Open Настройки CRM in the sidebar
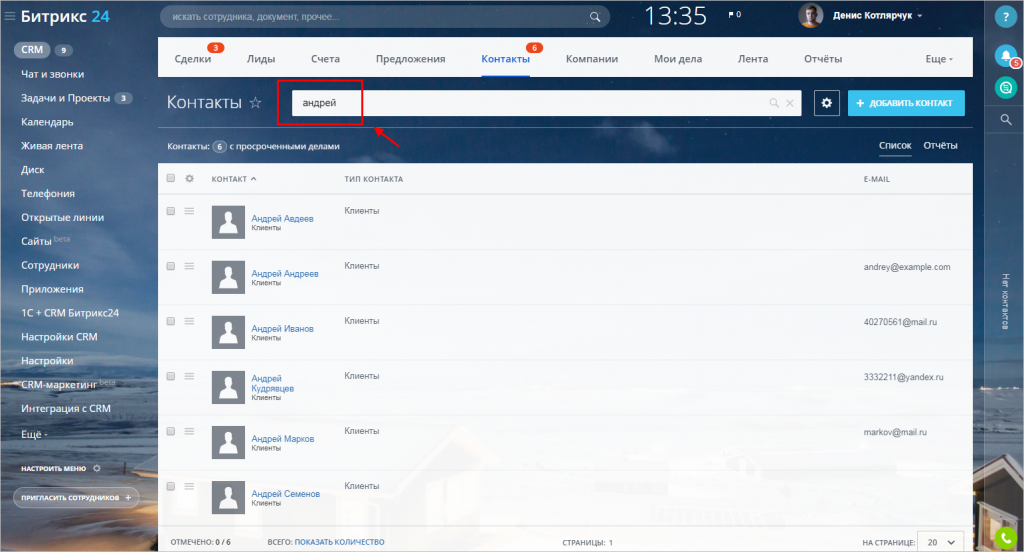 pyautogui.click(x=59, y=337)
